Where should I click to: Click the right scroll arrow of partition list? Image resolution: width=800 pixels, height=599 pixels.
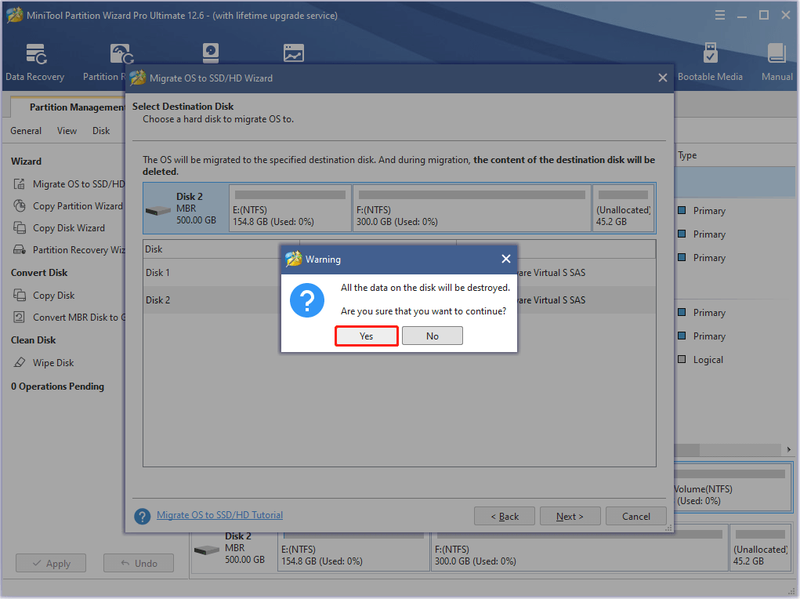[788, 450]
